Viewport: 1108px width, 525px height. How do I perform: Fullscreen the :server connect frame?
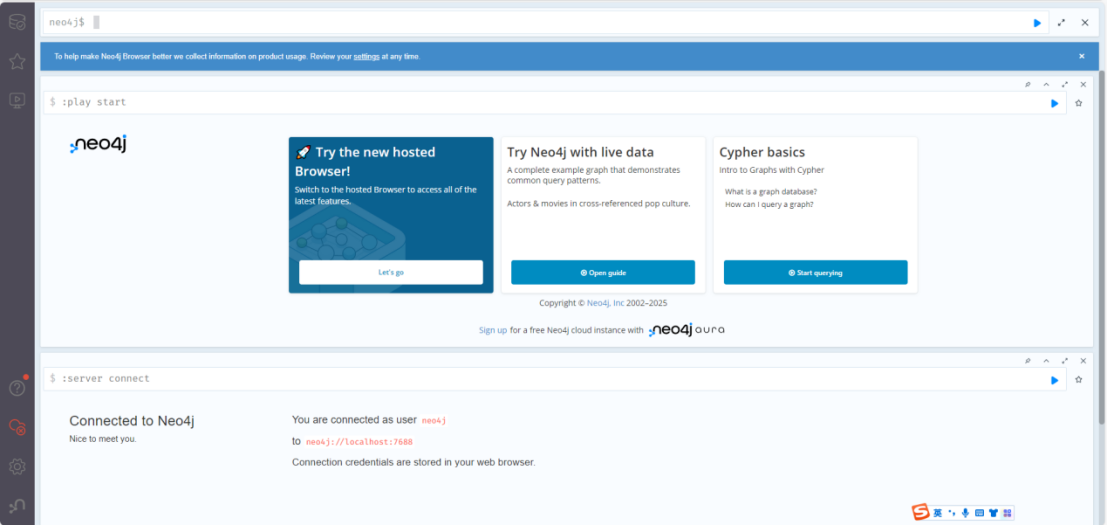click(1065, 360)
